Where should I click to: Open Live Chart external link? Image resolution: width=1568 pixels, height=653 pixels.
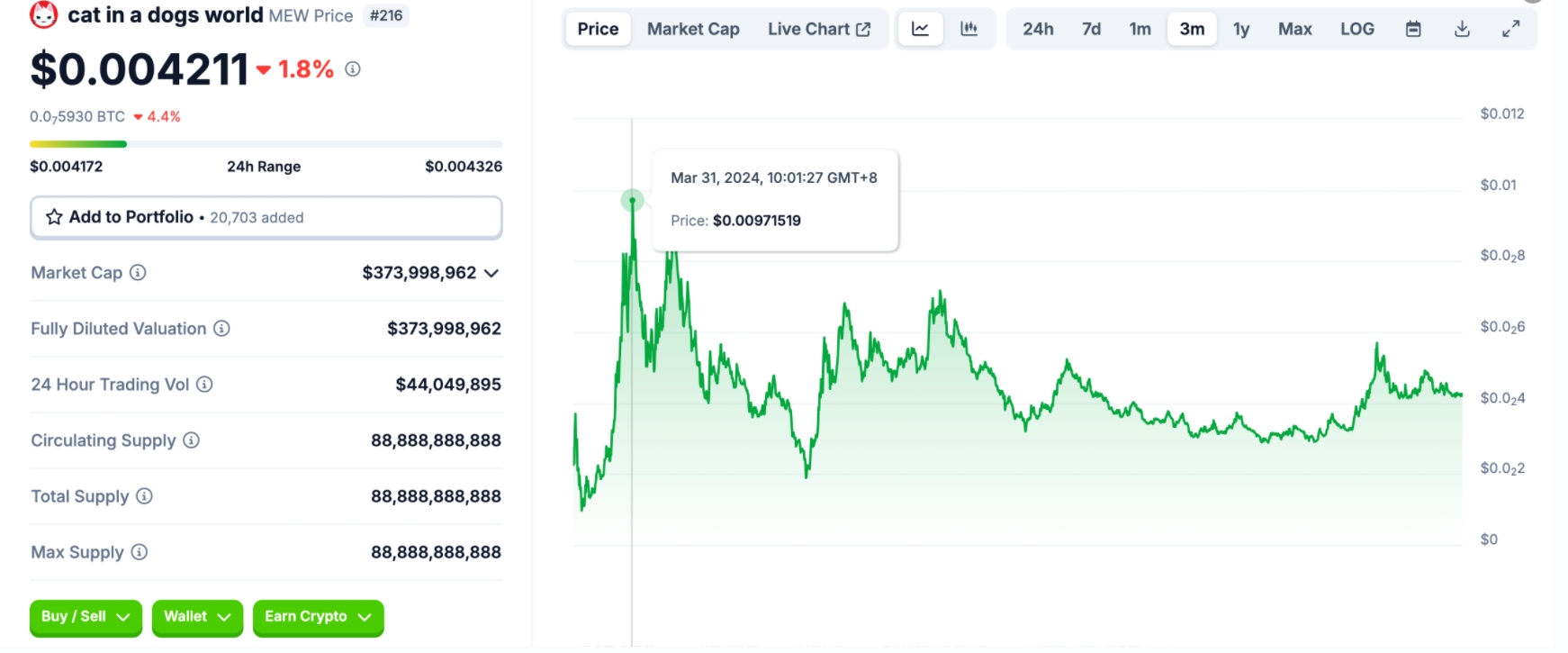pyautogui.click(x=818, y=29)
